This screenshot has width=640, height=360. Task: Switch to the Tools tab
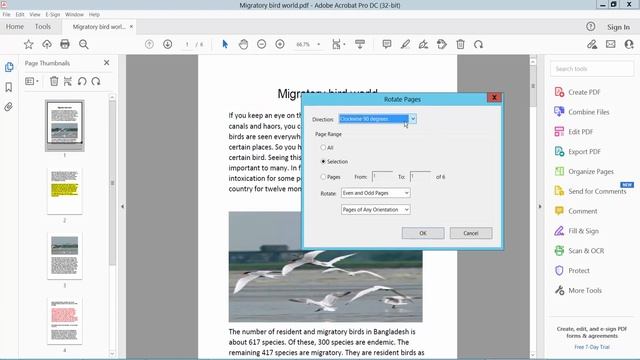[43, 27]
